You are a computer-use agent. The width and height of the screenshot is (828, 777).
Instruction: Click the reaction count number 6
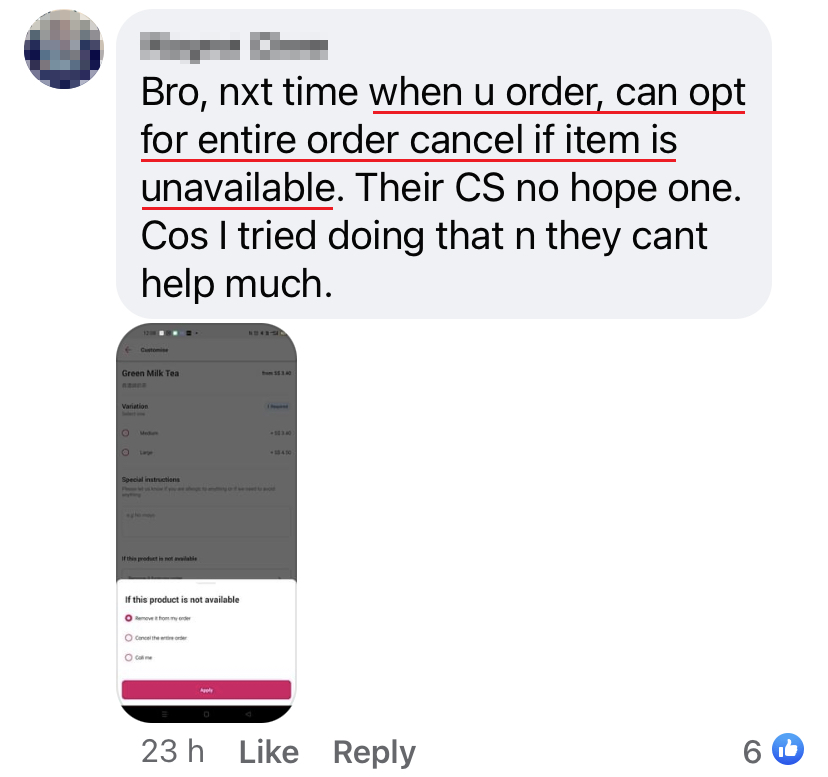pyautogui.click(x=752, y=752)
